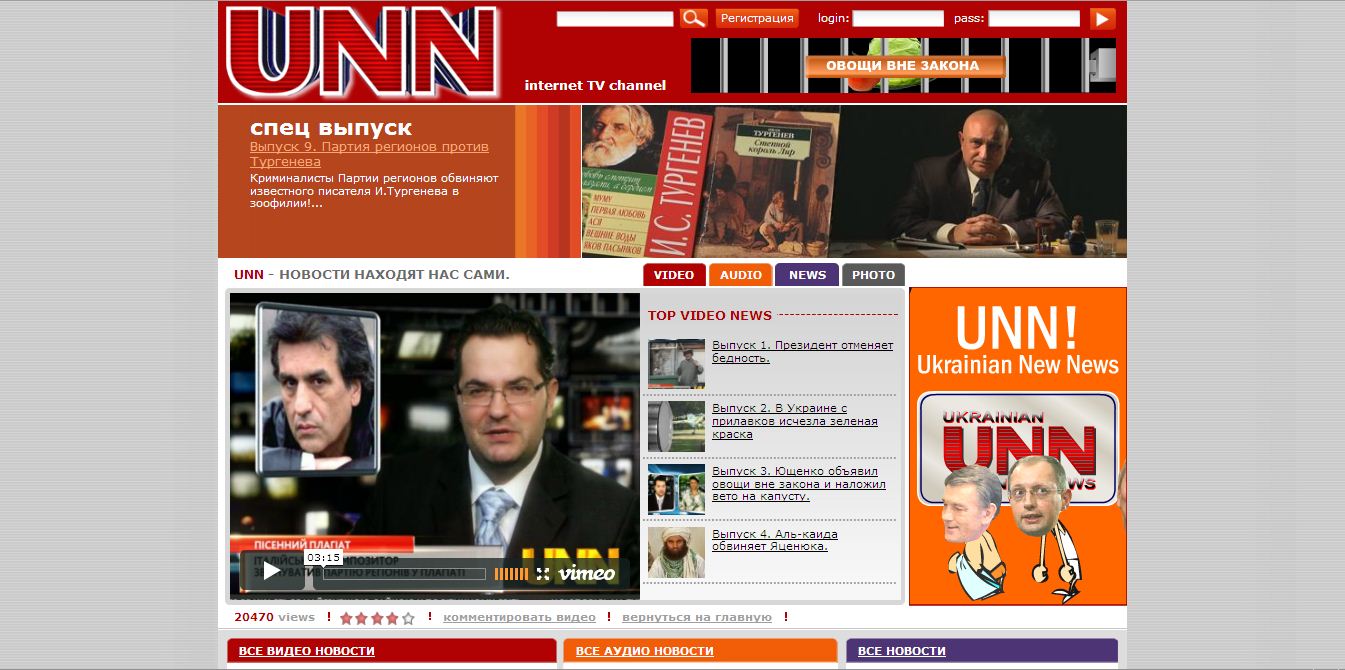
Task: Rate video with the first star
Action: (346, 619)
